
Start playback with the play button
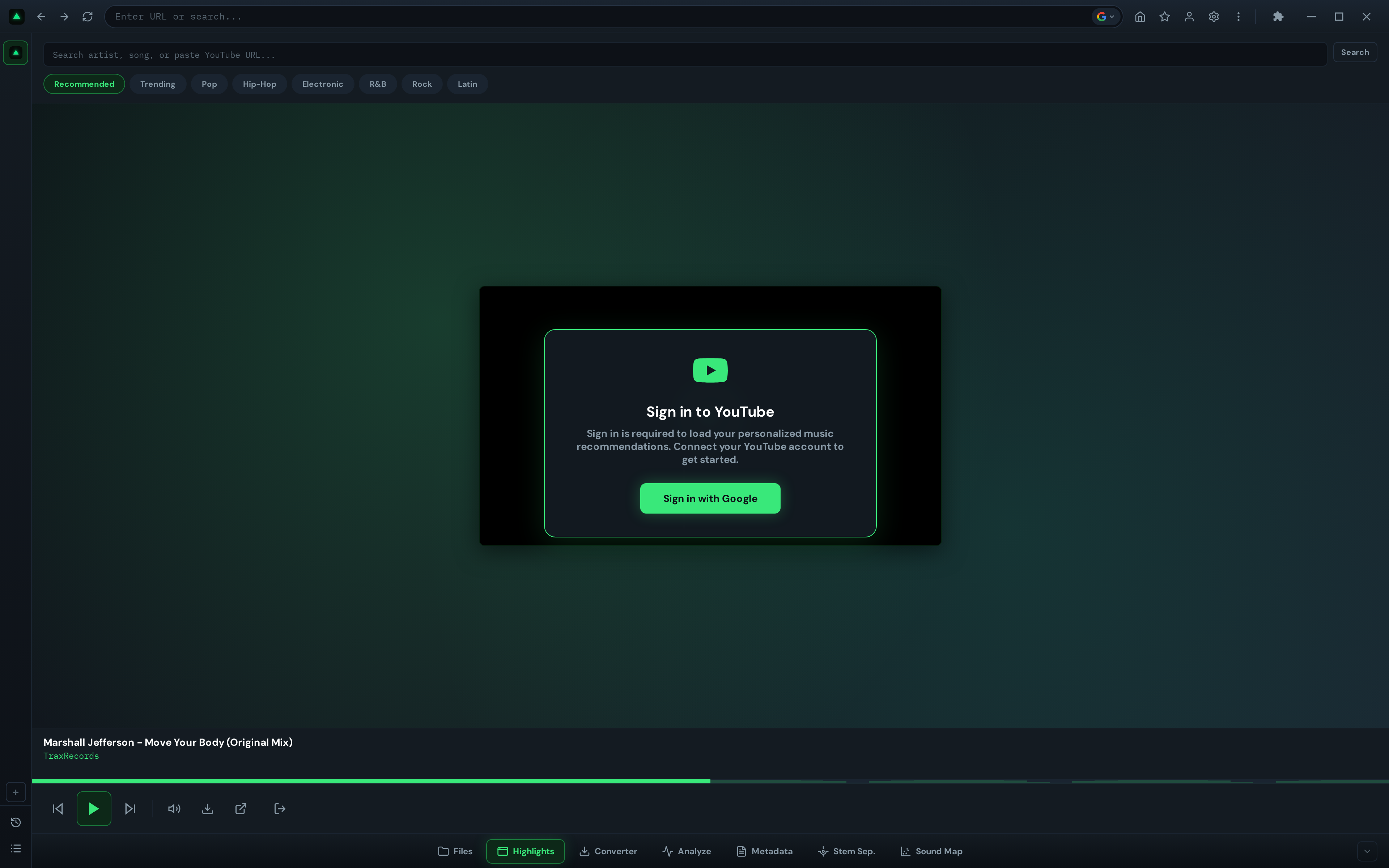pos(94,808)
